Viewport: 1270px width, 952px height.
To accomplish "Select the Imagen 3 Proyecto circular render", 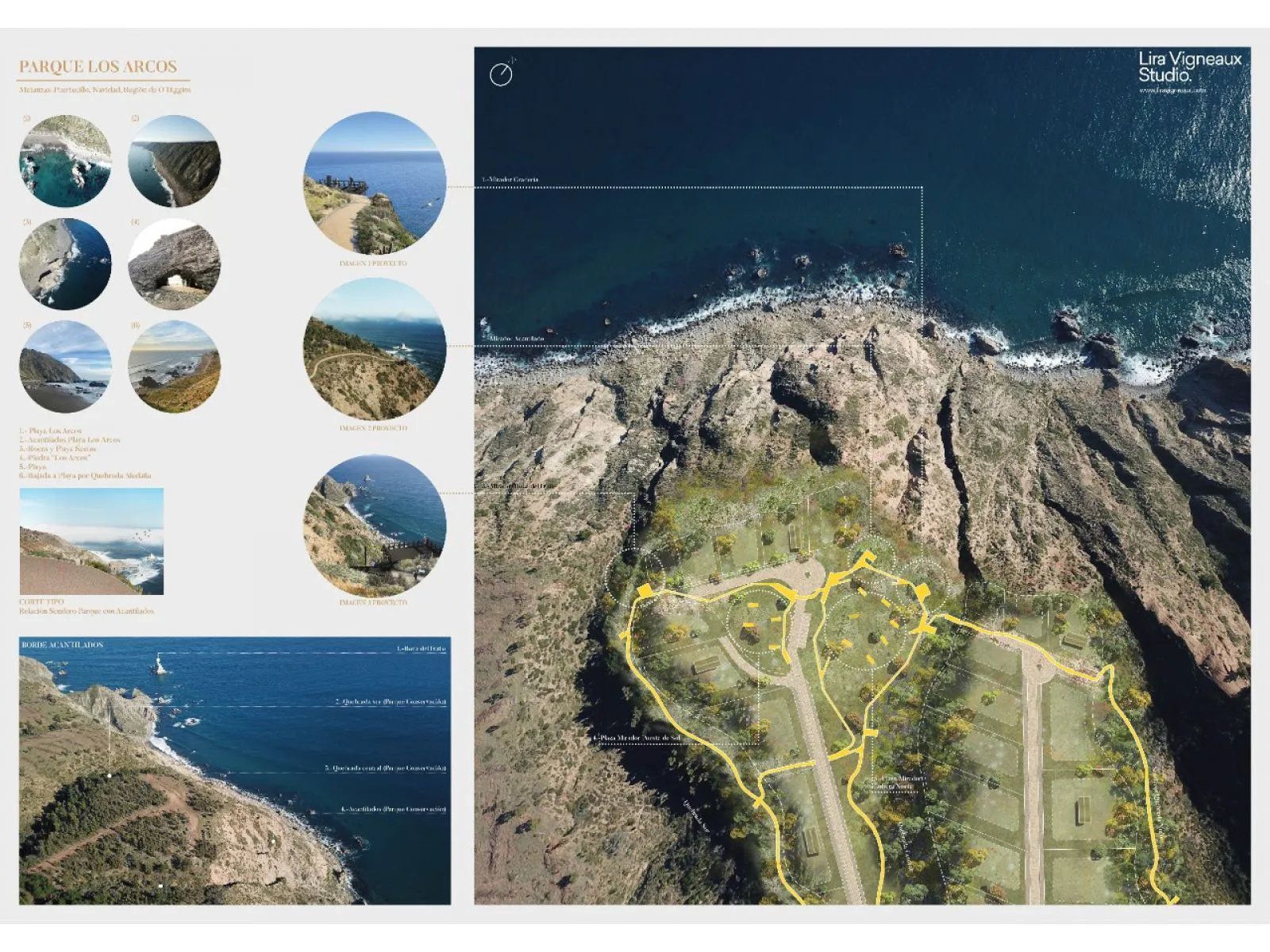I will (x=375, y=525).
